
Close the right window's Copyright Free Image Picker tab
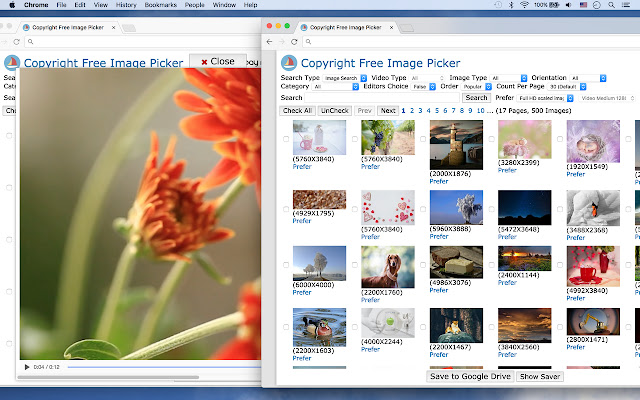tap(391, 27)
